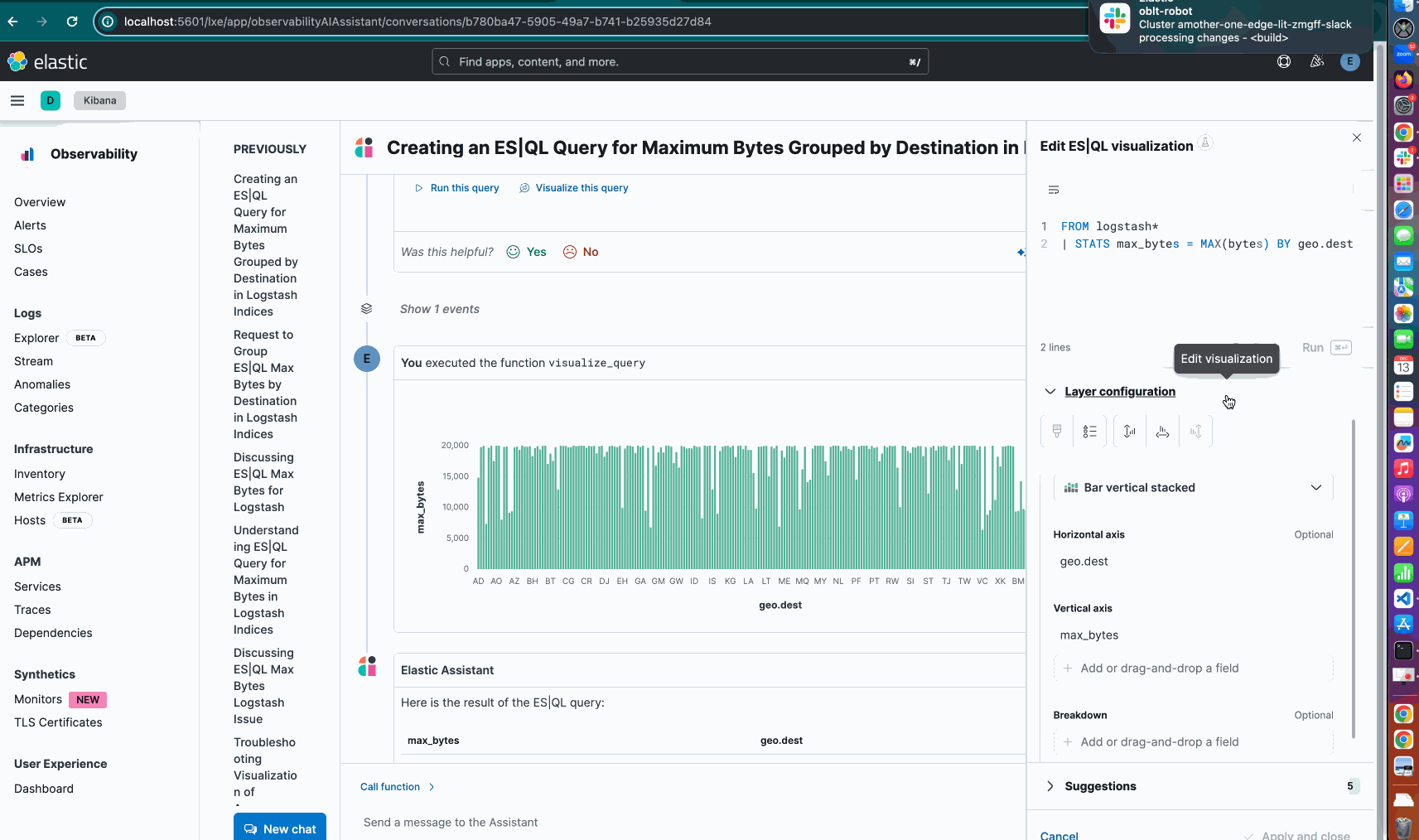Open the hamburger navigation menu

(17, 100)
